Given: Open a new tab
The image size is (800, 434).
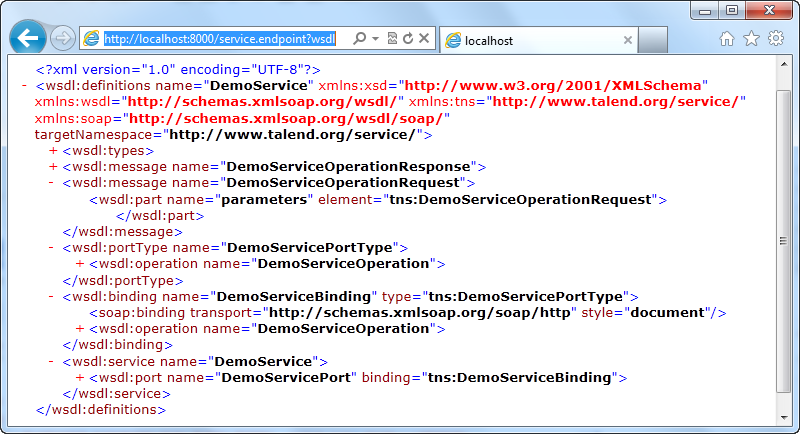Looking at the screenshot, I should (x=654, y=40).
